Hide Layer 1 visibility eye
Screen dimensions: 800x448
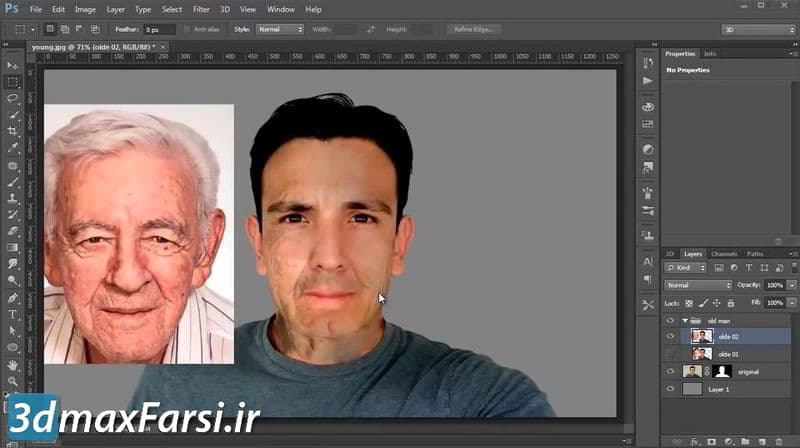(670, 389)
